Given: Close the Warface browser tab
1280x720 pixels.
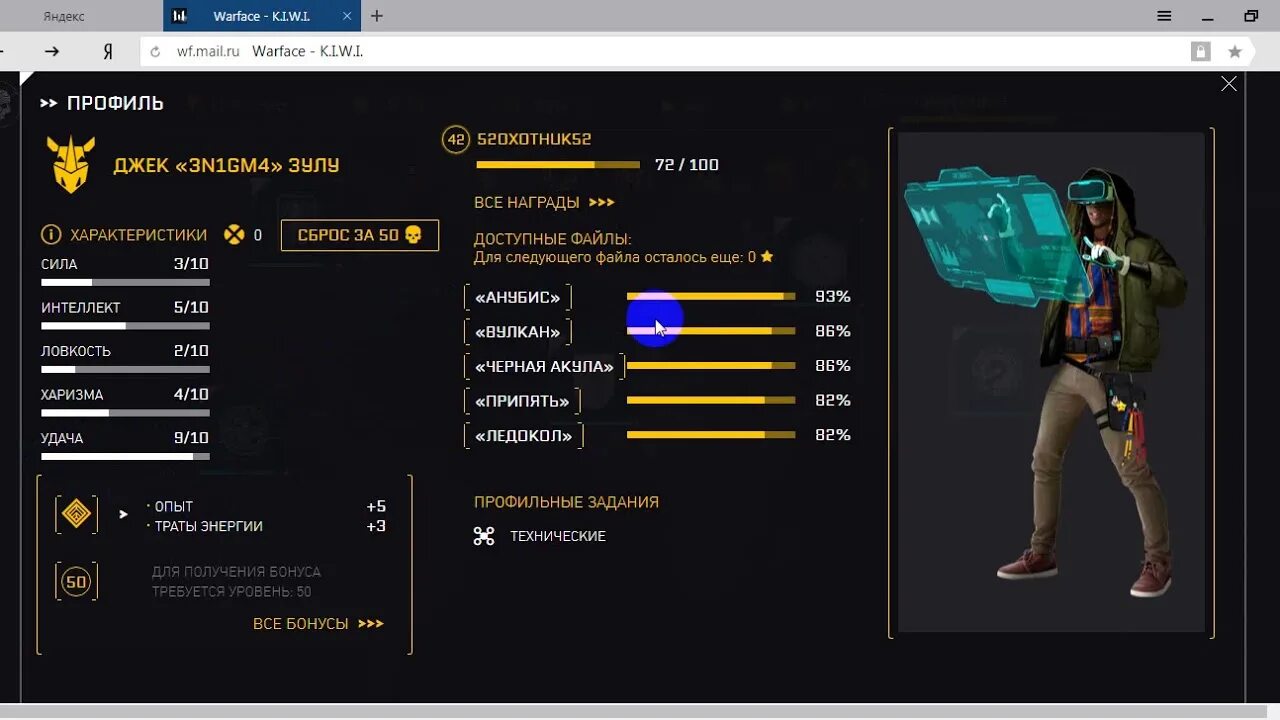Looking at the screenshot, I should 348,16.
